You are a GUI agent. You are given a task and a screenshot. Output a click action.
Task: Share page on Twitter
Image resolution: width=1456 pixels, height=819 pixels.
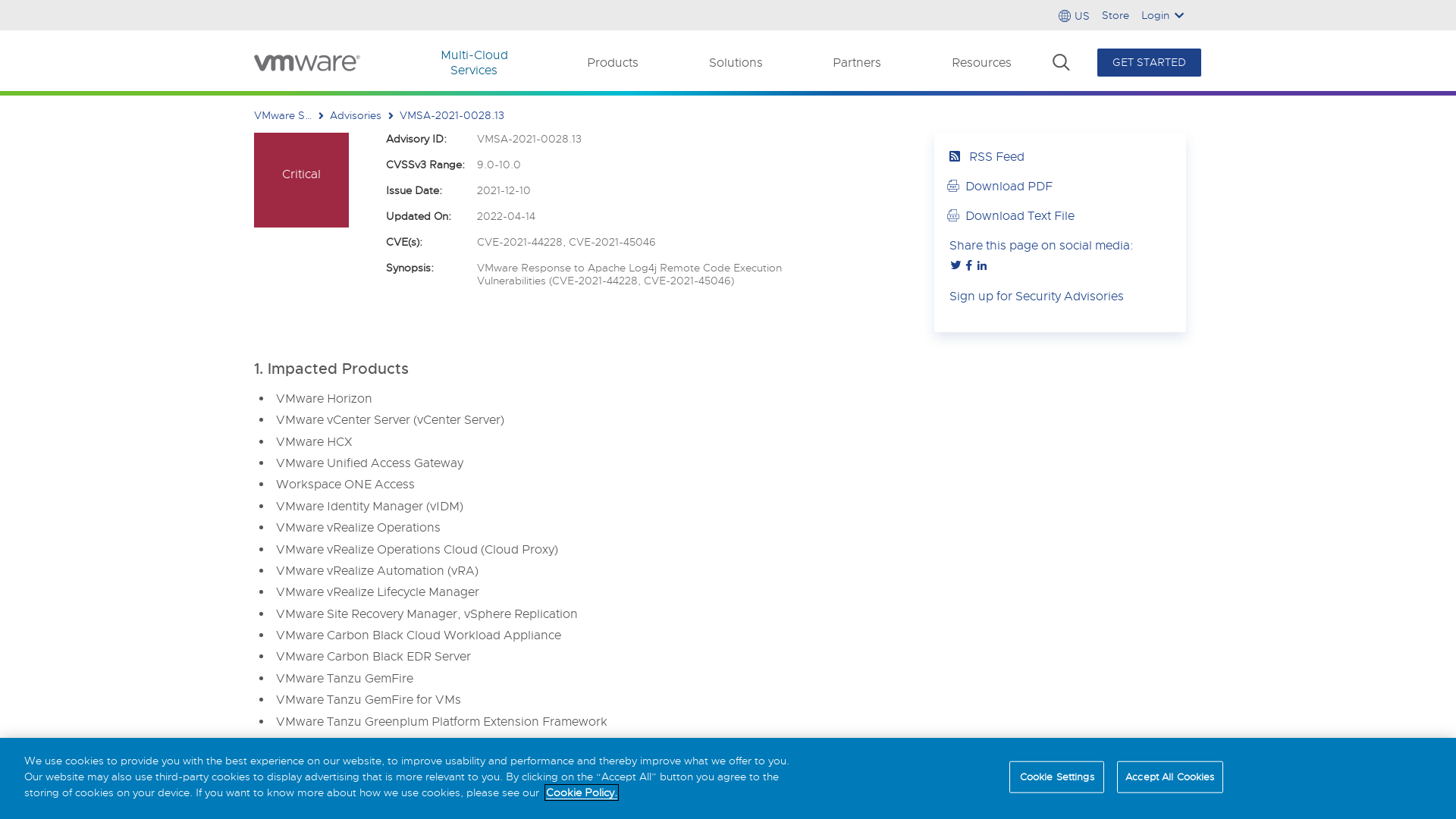pyautogui.click(x=955, y=265)
